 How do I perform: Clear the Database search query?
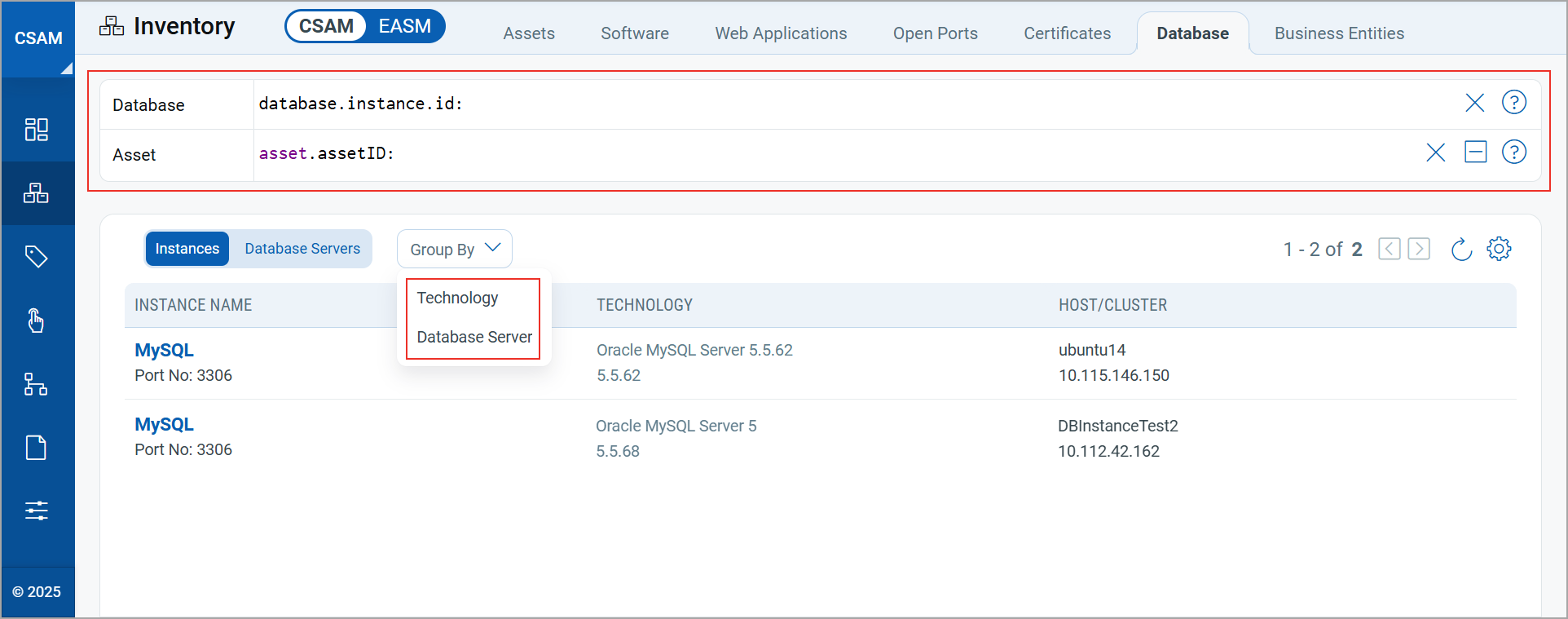1474,103
